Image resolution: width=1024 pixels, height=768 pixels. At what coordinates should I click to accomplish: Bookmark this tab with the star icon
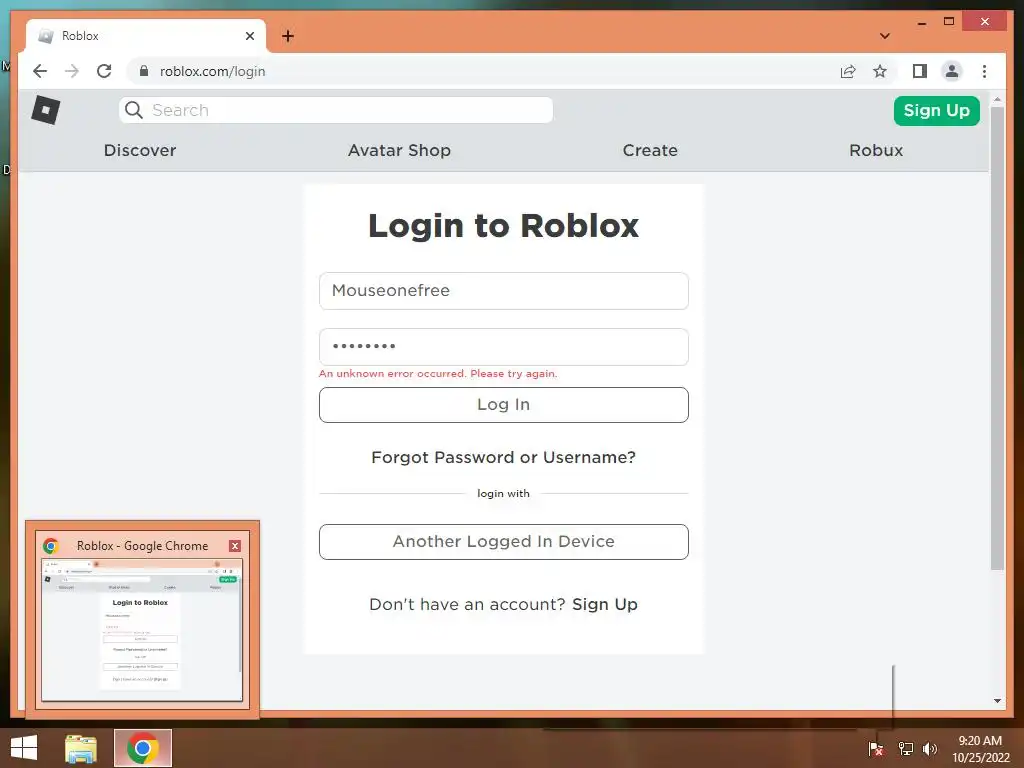[880, 71]
